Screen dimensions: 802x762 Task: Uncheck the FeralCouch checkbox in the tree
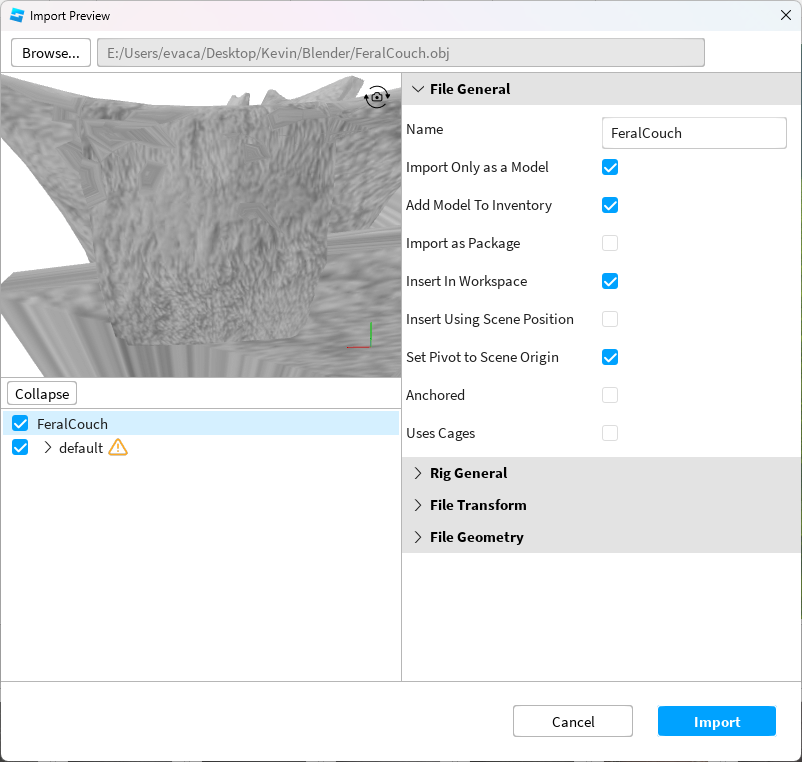pyautogui.click(x=20, y=423)
